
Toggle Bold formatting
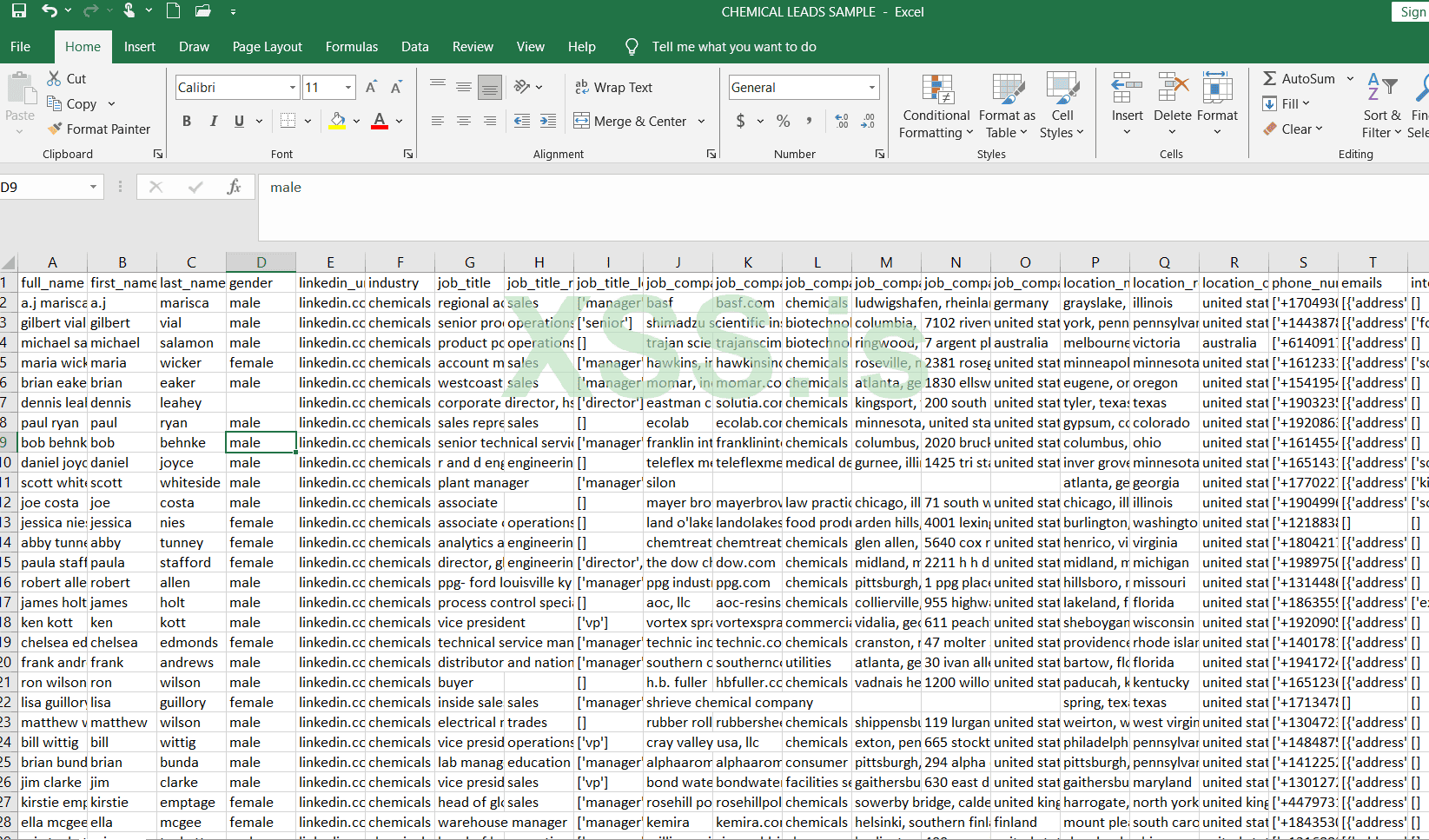click(187, 121)
